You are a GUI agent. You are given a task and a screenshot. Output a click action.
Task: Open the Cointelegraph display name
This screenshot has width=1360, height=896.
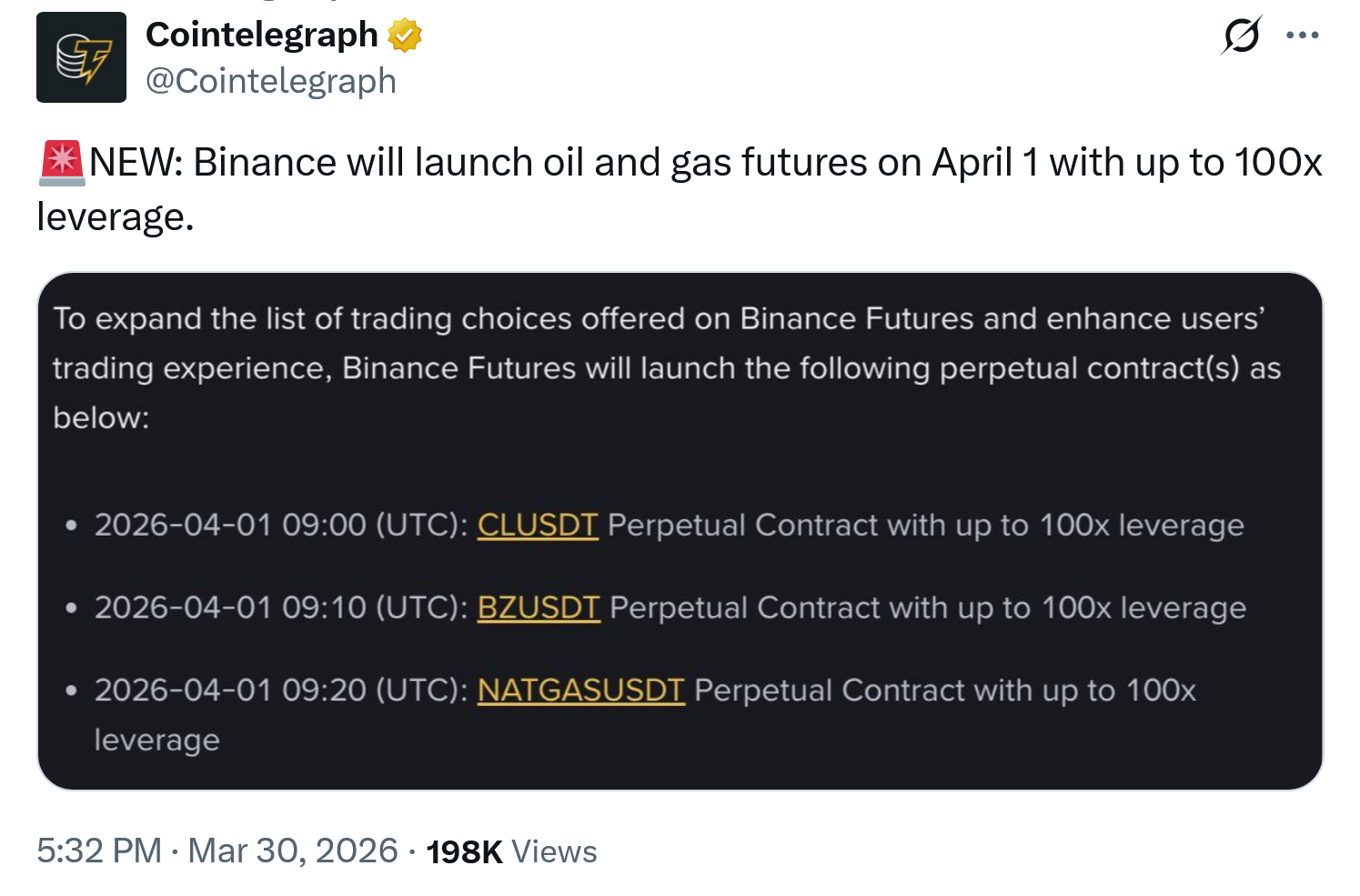pos(261,35)
